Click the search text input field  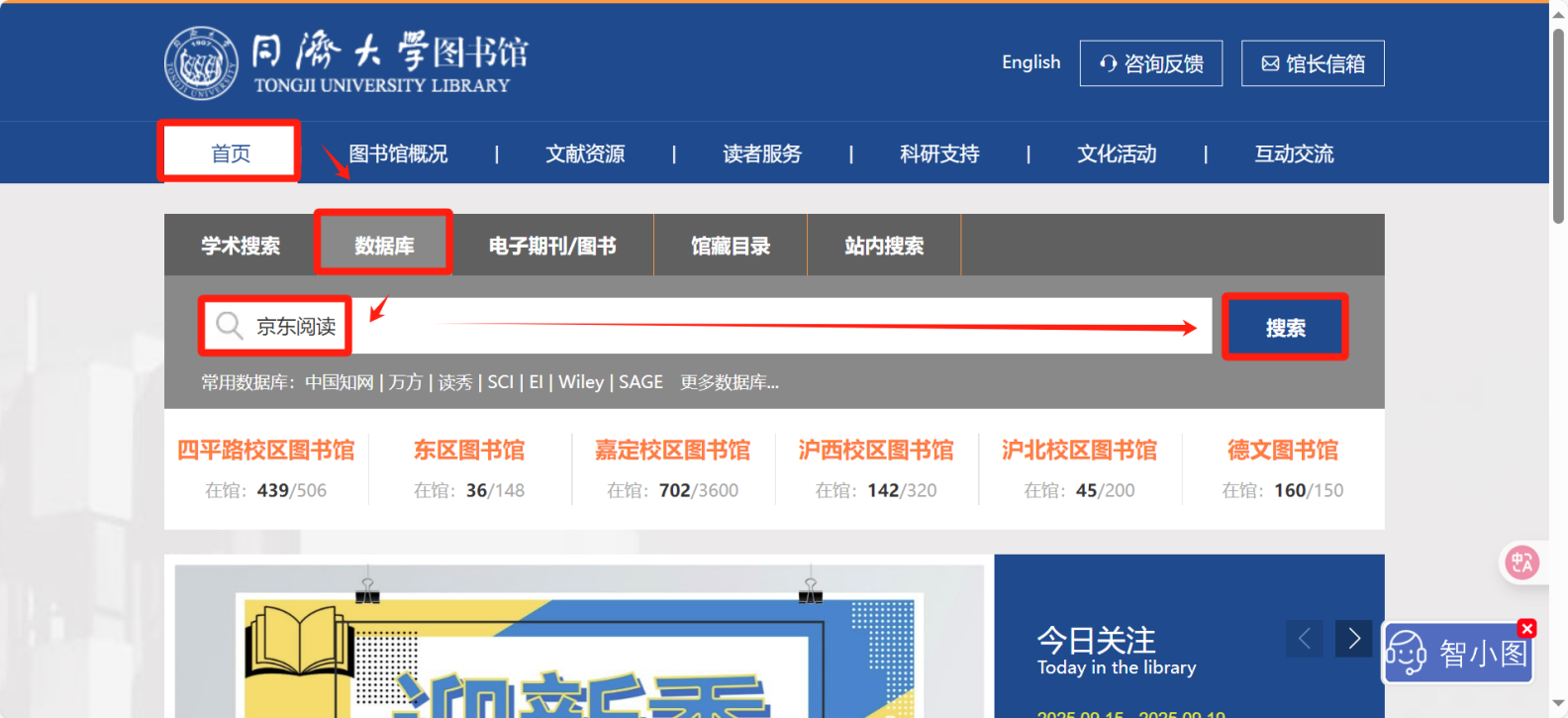coord(772,326)
